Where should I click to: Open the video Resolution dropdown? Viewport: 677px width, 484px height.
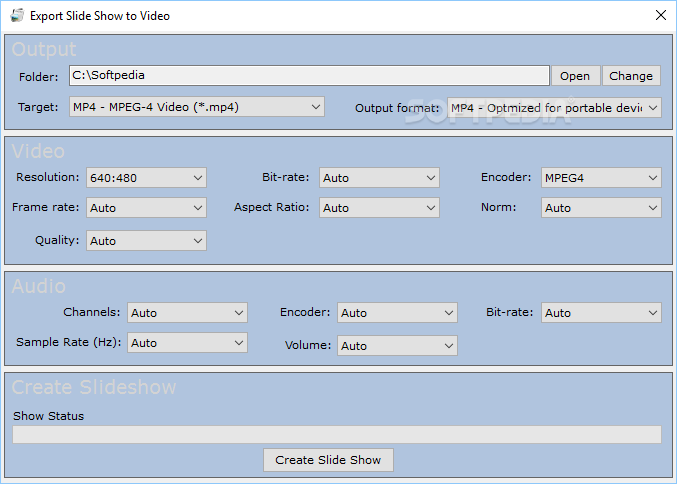(x=146, y=177)
